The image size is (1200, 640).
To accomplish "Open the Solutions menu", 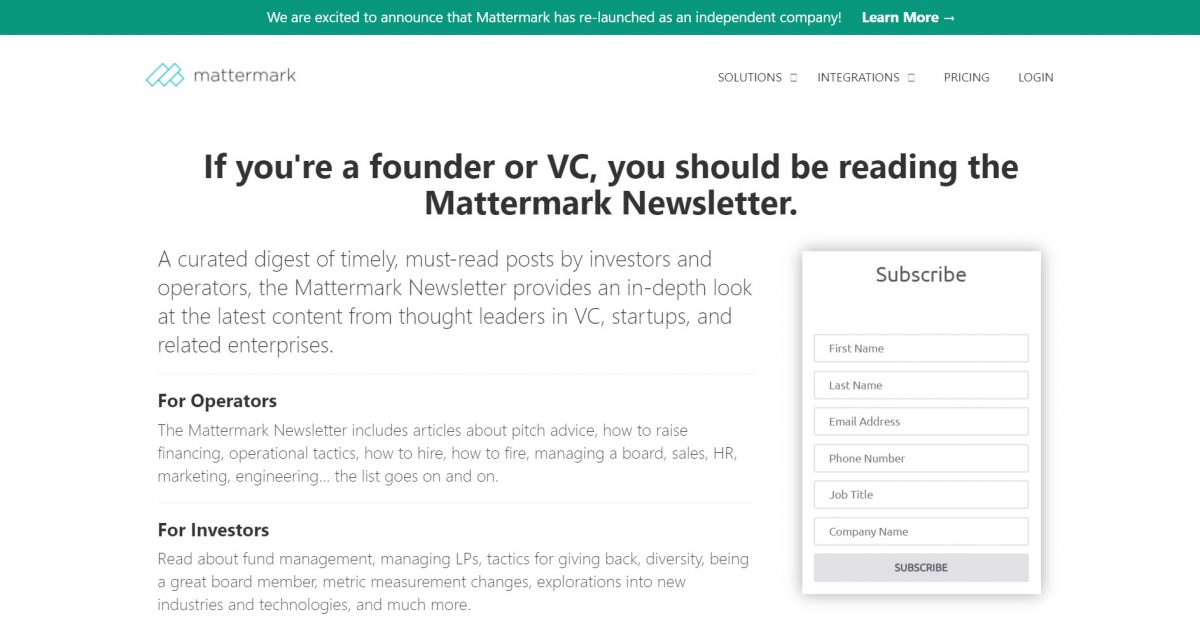I will click(x=750, y=77).
